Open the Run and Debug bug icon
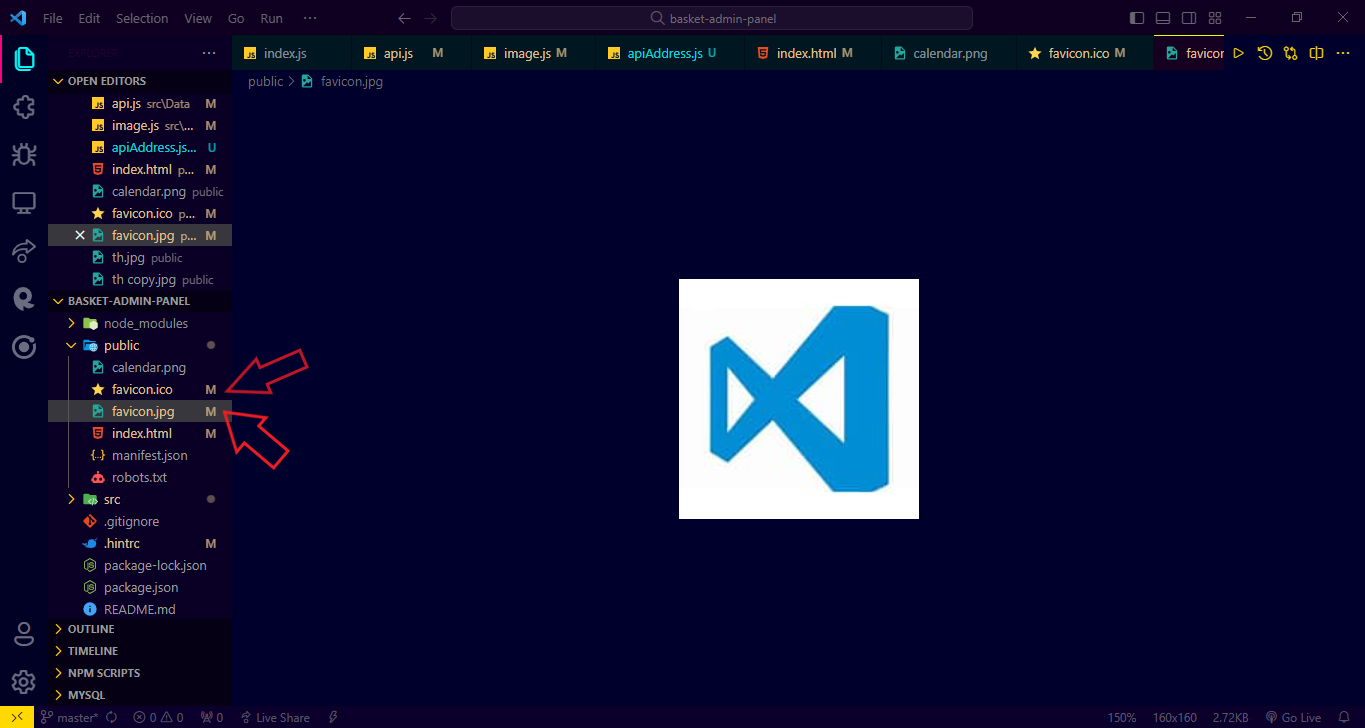Viewport: 1365px width, 728px height. pyautogui.click(x=24, y=155)
